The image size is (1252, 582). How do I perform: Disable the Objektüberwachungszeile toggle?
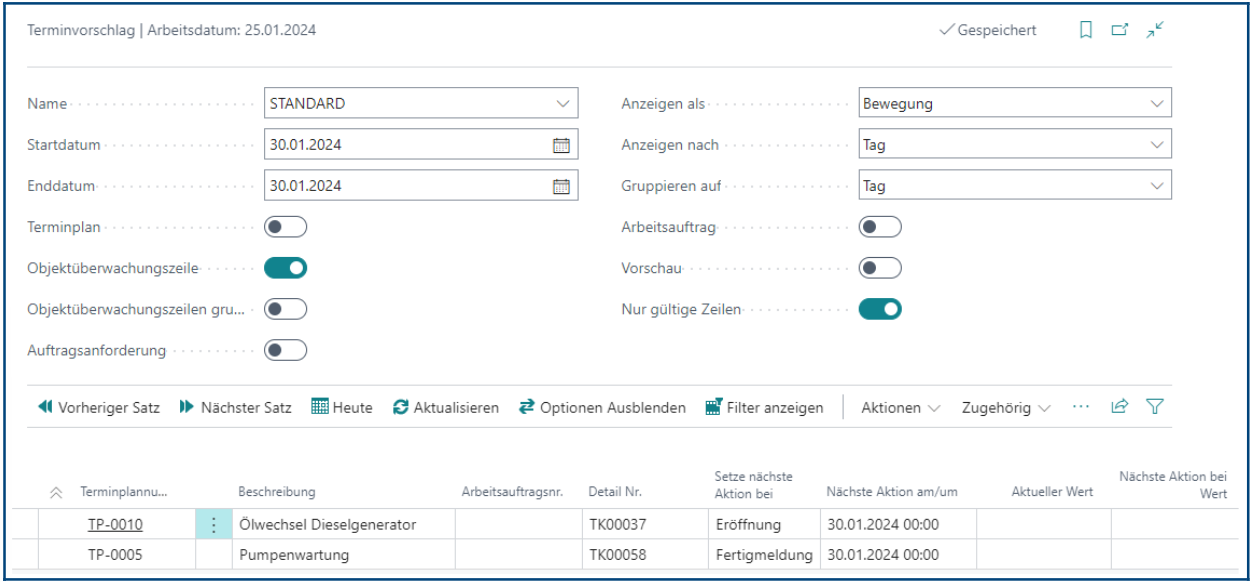pyautogui.click(x=285, y=268)
